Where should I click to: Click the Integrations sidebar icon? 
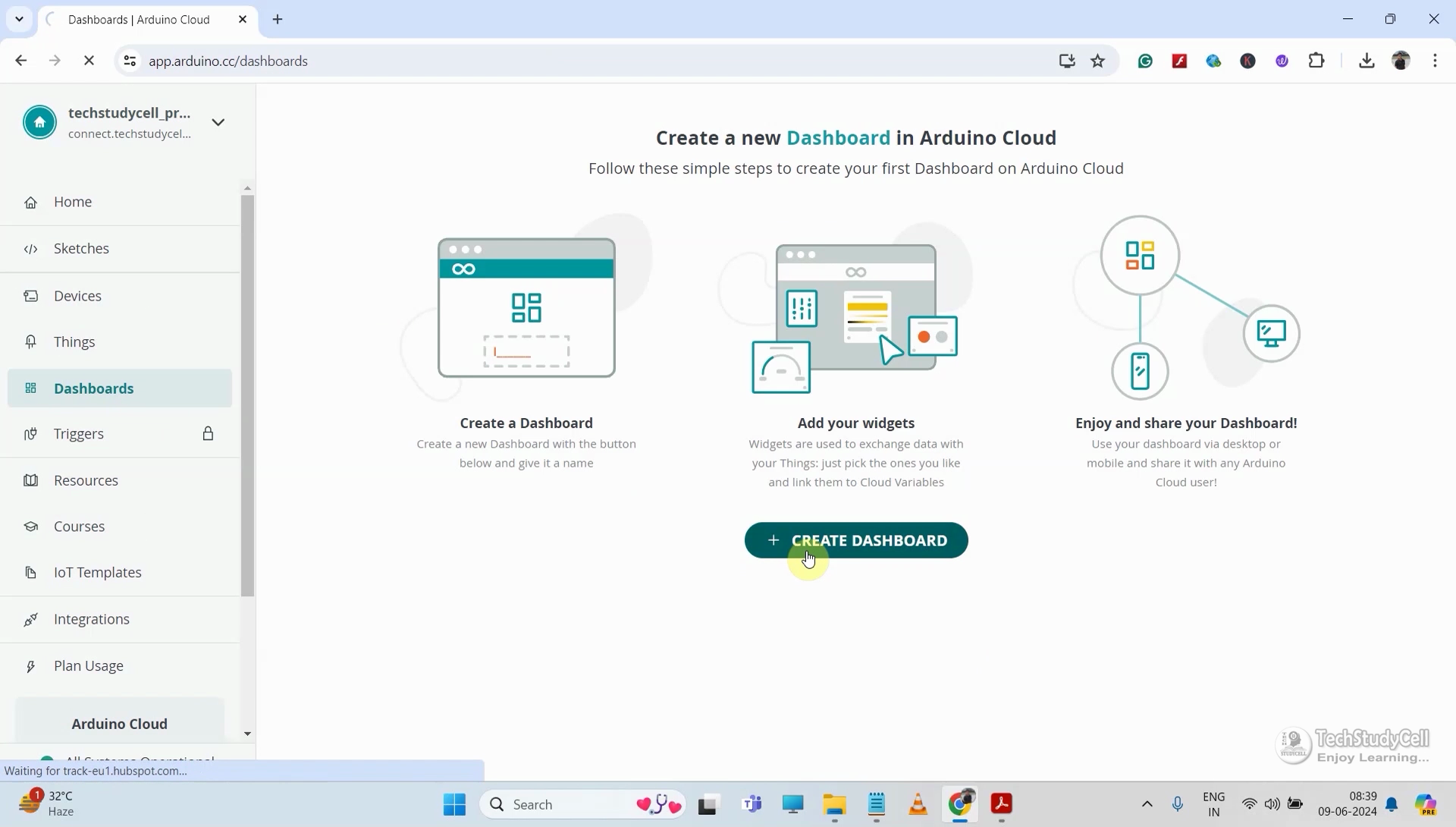[x=30, y=618]
